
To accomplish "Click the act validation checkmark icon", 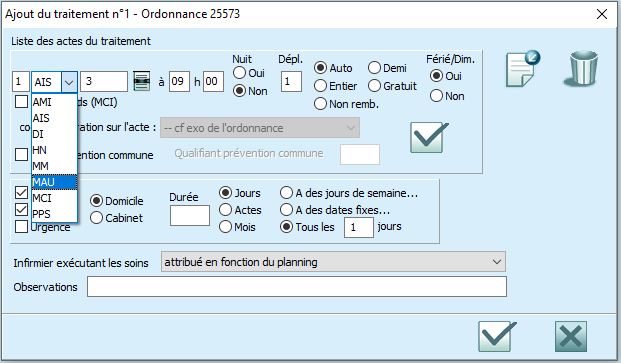I will 429,137.
